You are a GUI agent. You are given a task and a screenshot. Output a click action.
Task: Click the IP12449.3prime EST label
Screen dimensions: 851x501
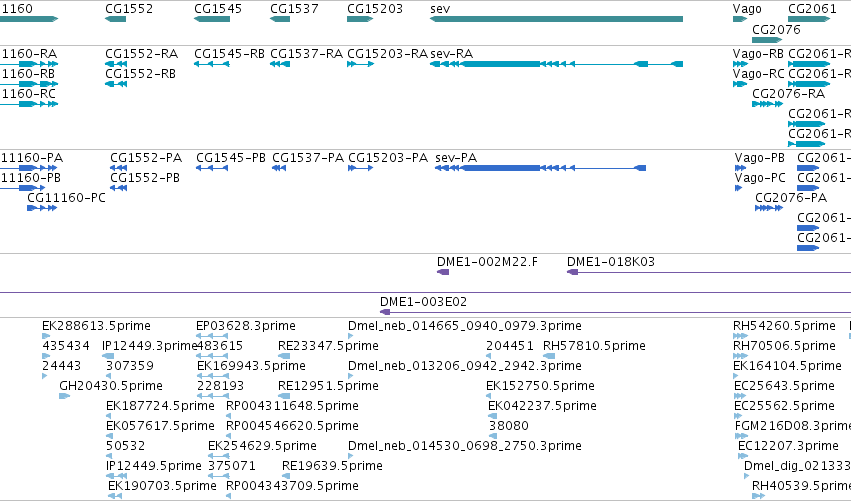tap(149, 346)
